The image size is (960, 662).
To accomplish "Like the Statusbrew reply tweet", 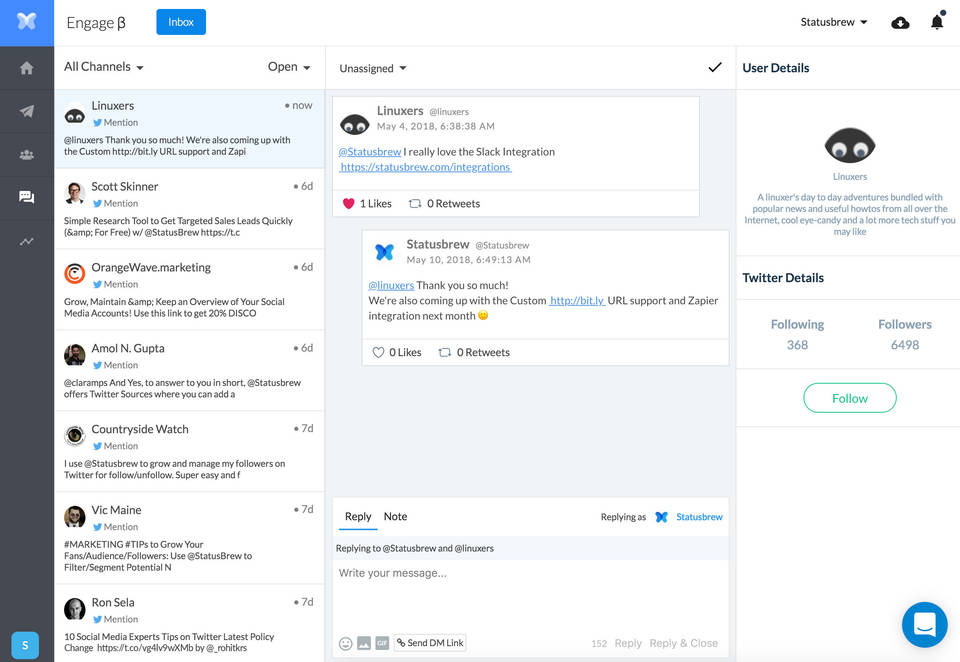I will (378, 353).
